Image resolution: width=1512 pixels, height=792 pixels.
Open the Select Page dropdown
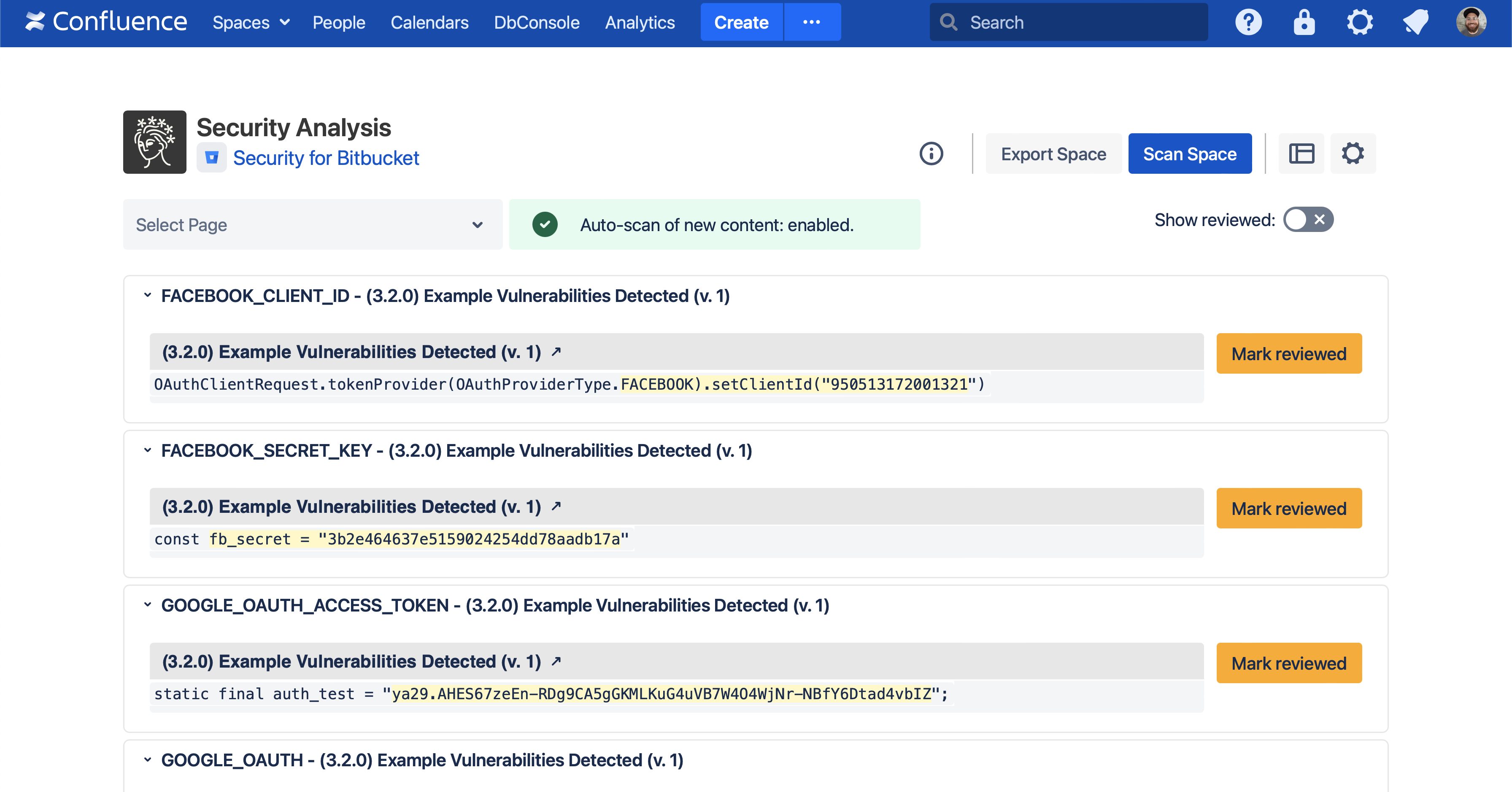pyautogui.click(x=312, y=225)
